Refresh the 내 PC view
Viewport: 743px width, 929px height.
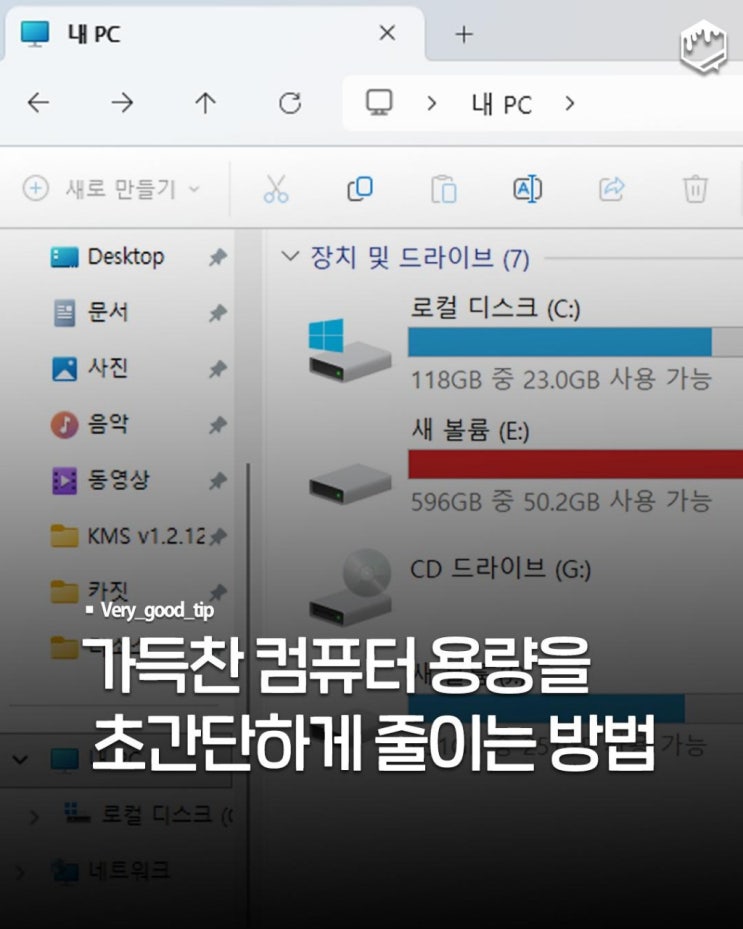(290, 103)
